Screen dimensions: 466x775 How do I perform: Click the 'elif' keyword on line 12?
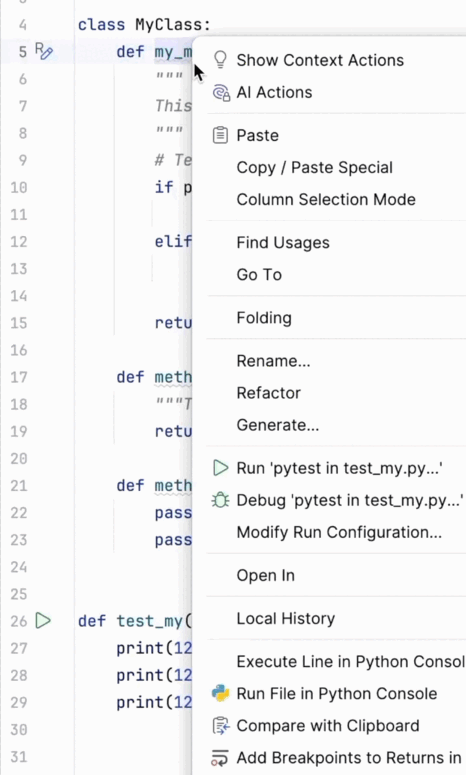tap(173, 241)
